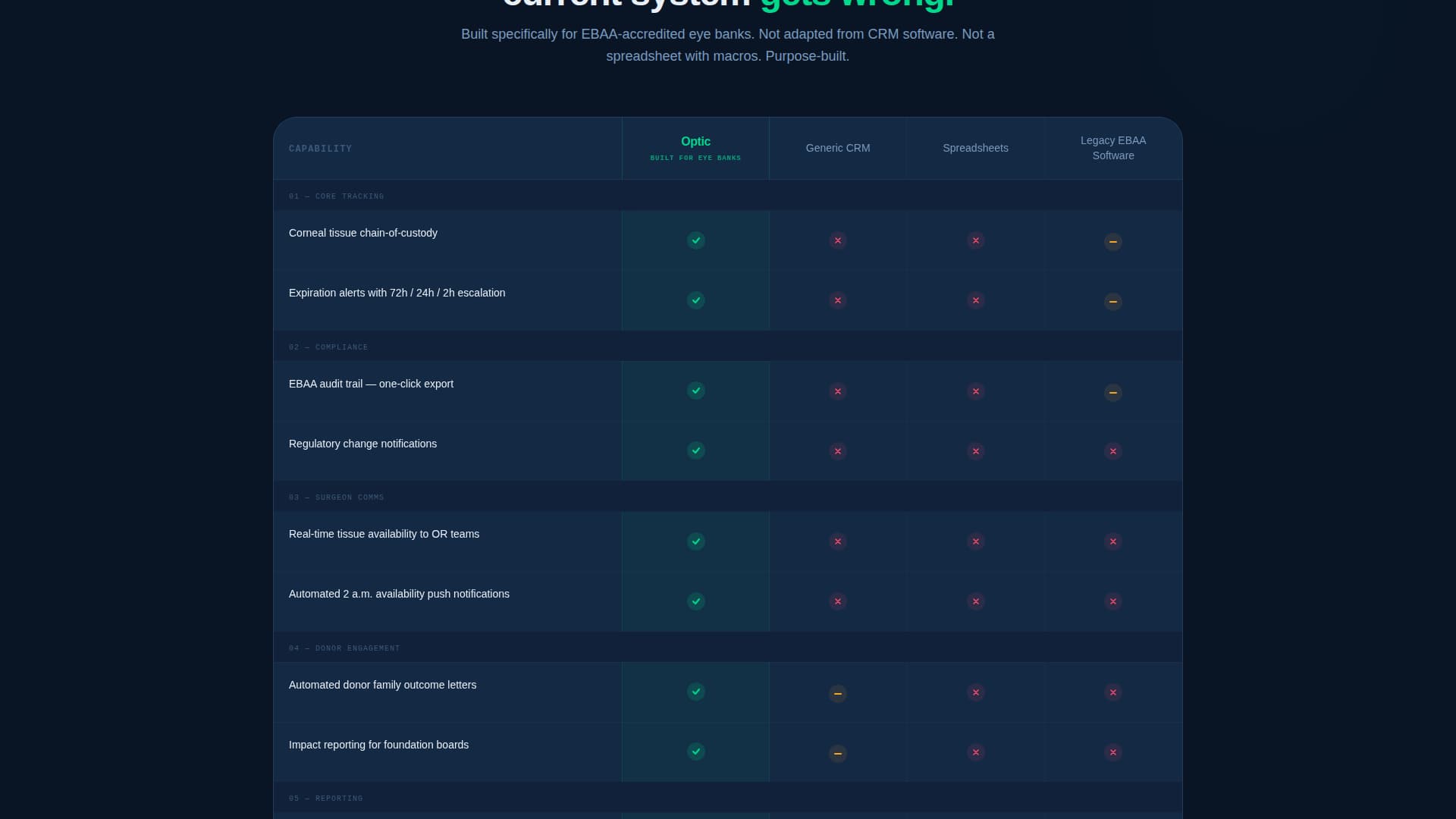Screen dimensions: 1456x819
Task: Click Spreadsheets cross for Real-time tissue availability
Action: (x=975, y=541)
